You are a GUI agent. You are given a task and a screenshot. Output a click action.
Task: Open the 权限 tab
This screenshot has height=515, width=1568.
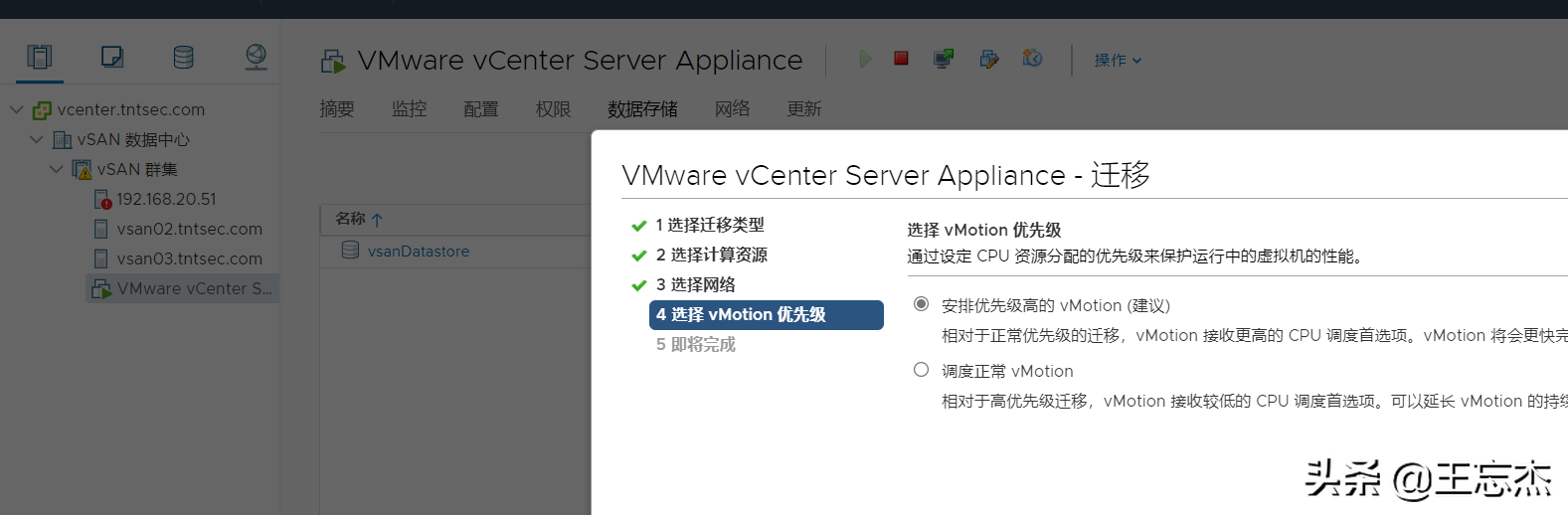(x=553, y=108)
